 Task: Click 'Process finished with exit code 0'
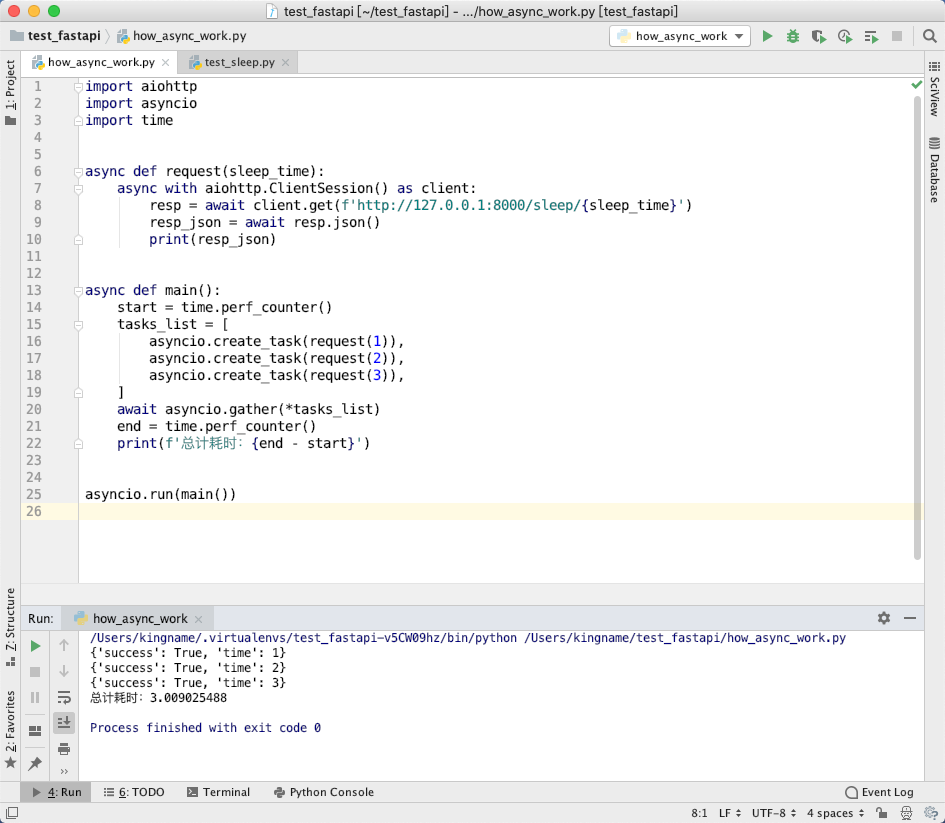tap(206, 728)
